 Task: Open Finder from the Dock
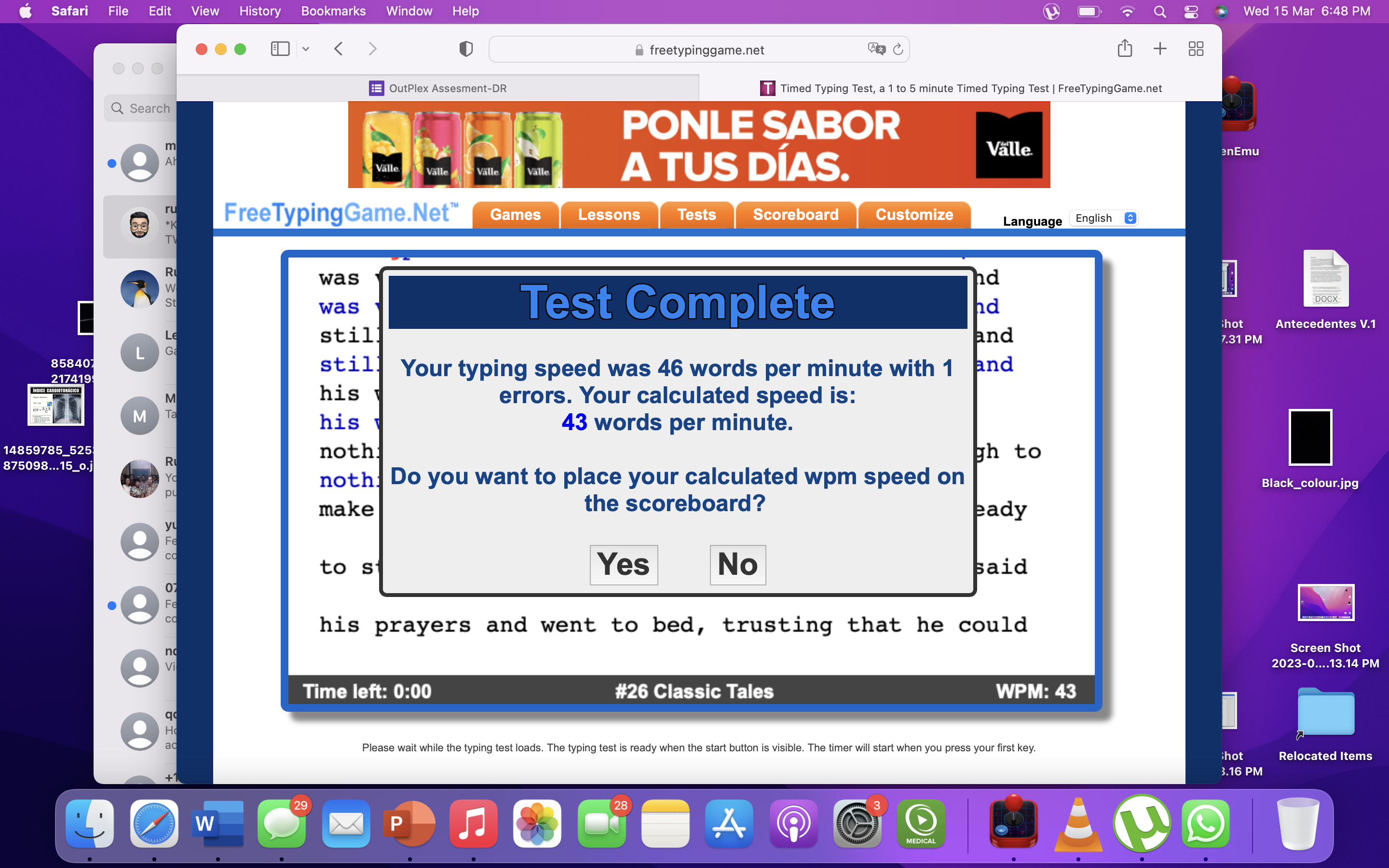tap(90, 823)
